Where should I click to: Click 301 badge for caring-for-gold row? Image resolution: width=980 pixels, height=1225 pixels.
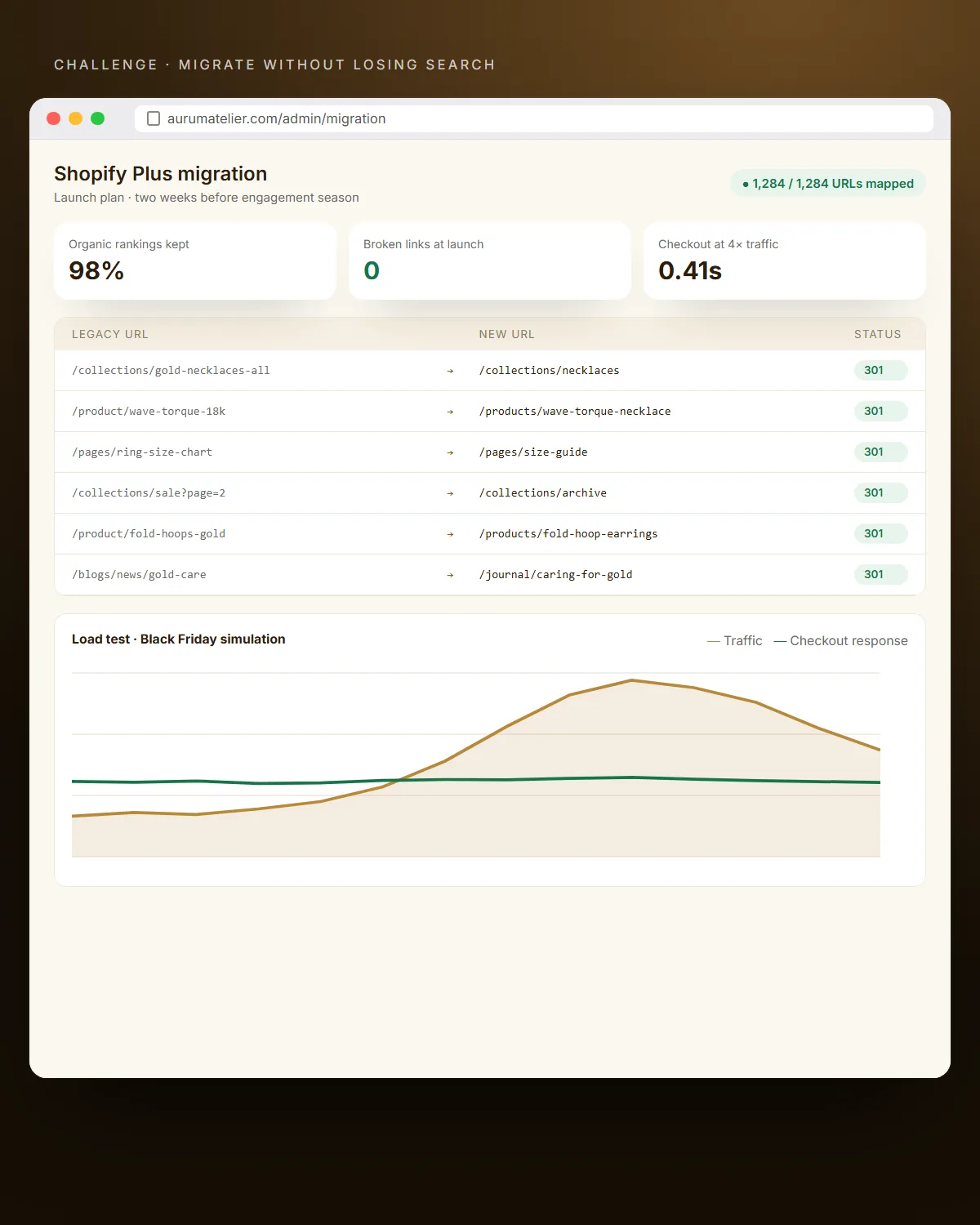point(880,574)
